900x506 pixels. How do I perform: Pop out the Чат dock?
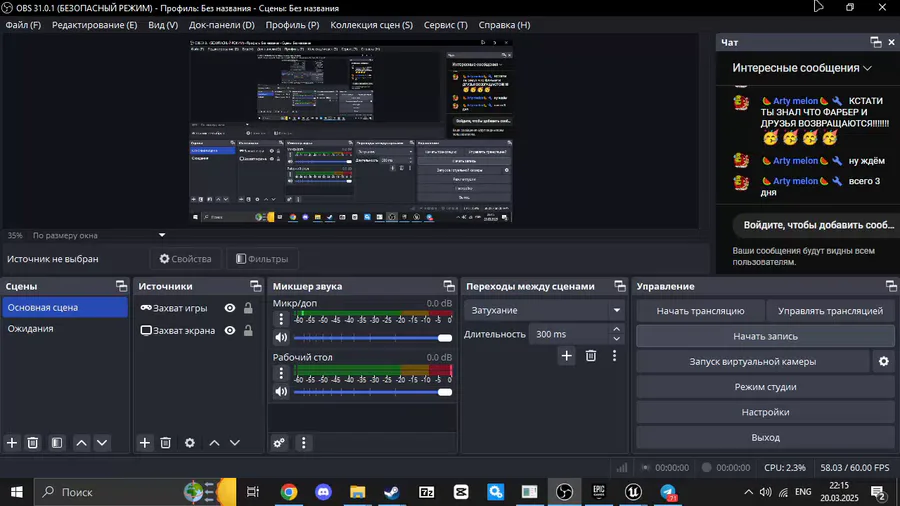[875, 42]
